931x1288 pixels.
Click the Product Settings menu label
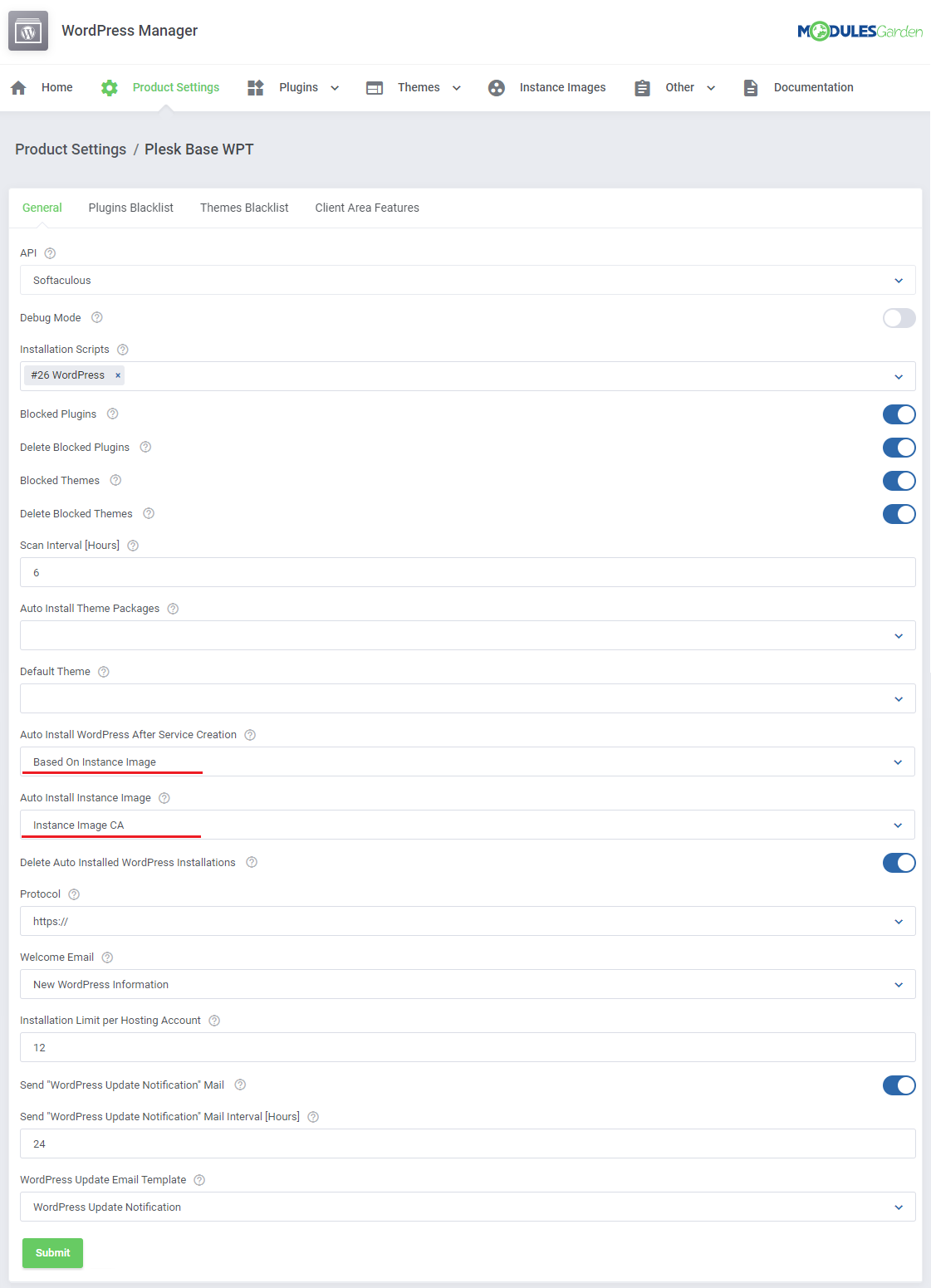click(x=176, y=87)
